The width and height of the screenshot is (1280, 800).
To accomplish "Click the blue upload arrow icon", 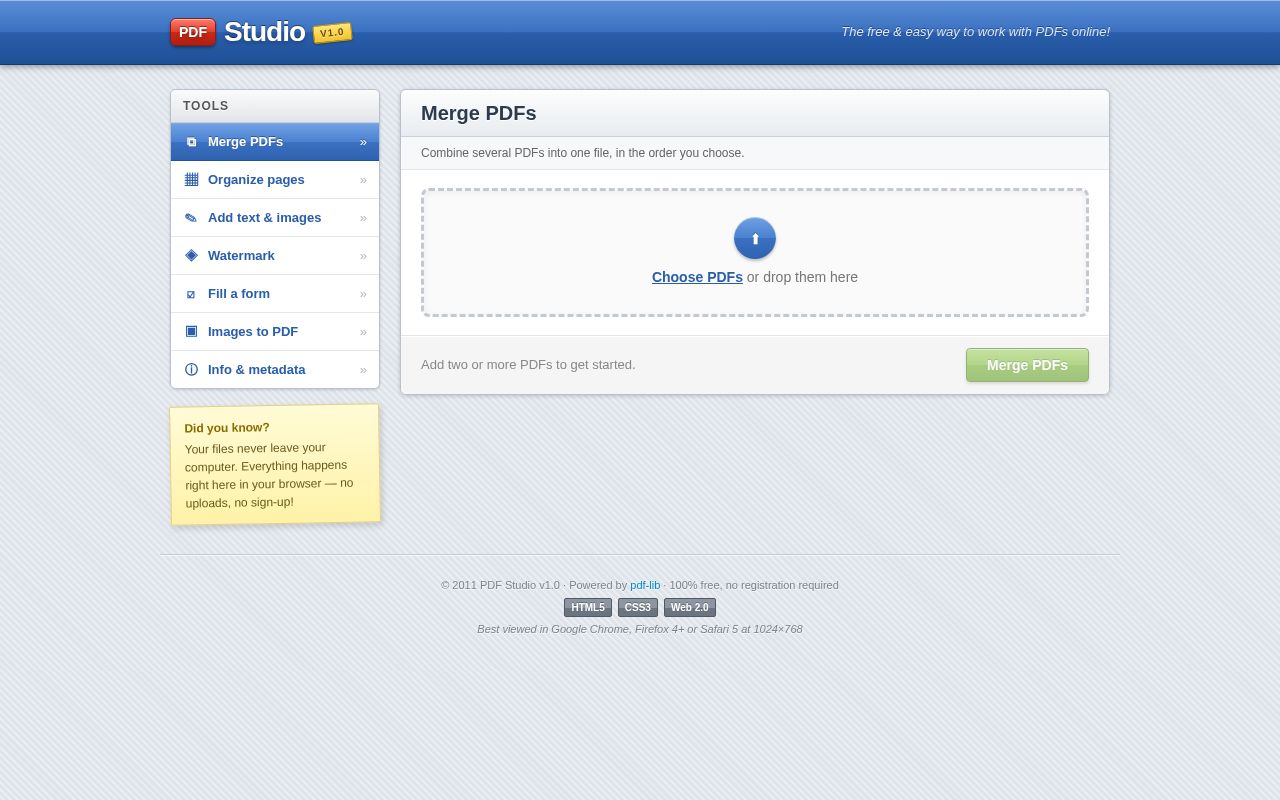I will click(x=755, y=238).
